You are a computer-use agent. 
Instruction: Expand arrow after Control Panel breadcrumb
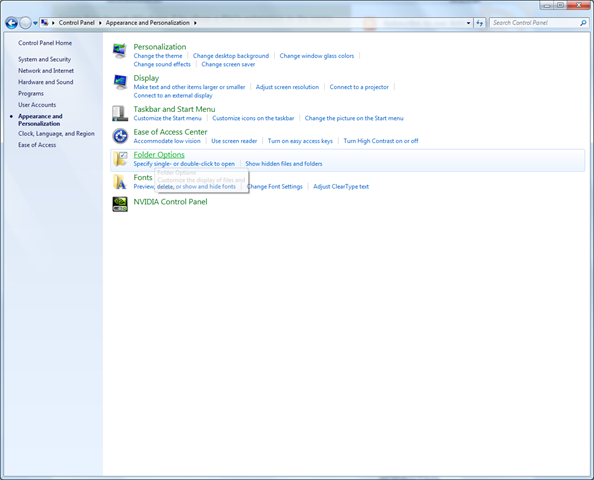click(x=100, y=23)
